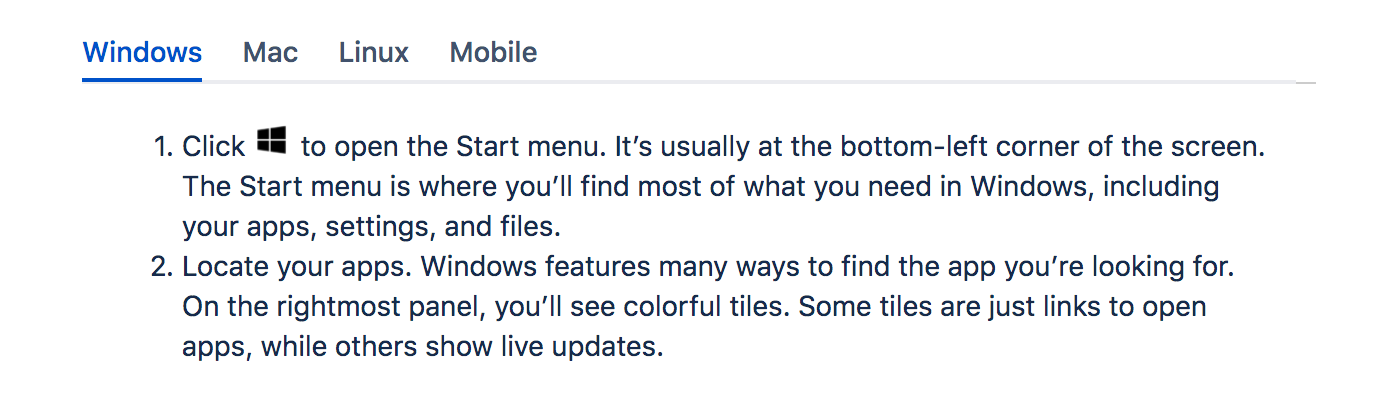Switch to the Mac tab
This screenshot has width=1400, height=410.
270,52
